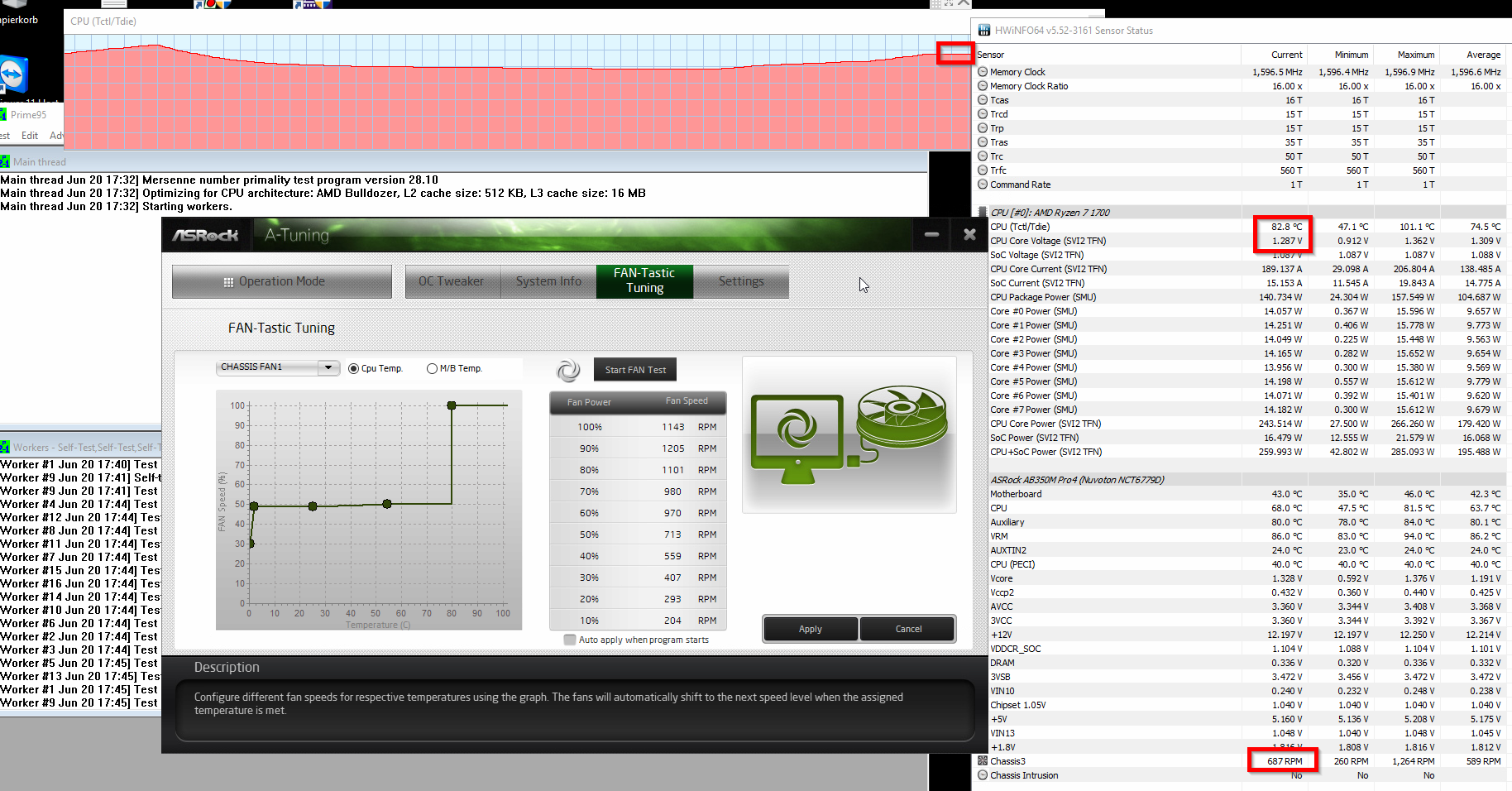Screen dimensions: 1512x791
Task: Switch to the OC Tweaker tab
Action: click(452, 281)
